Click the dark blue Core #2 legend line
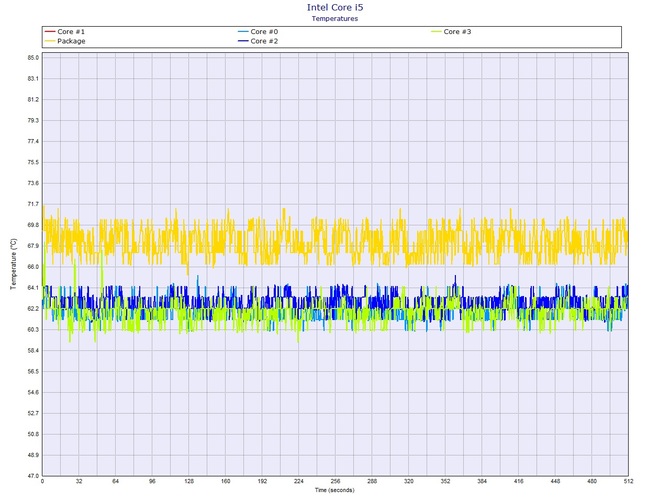The image size is (670, 502). 243,41
